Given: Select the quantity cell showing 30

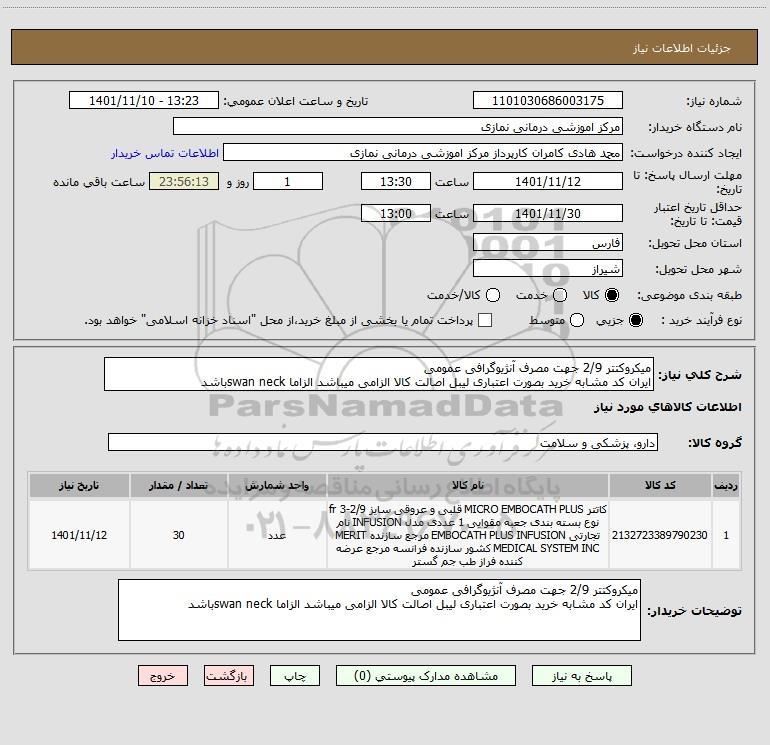Looking at the screenshot, I should click(178, 535).
